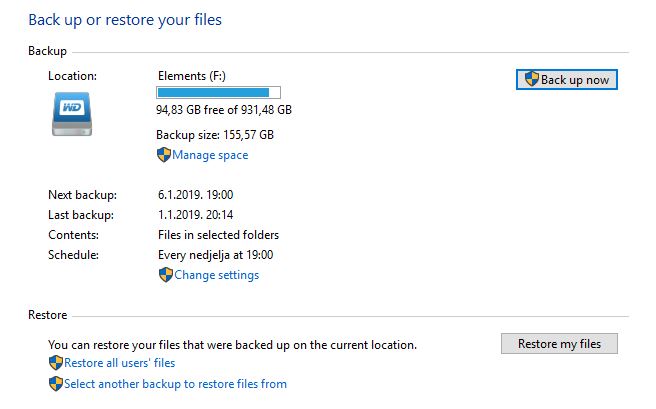Click the Back up or restore your files heading
Viewport: 656px width, 409px height.
coord(125,20)
